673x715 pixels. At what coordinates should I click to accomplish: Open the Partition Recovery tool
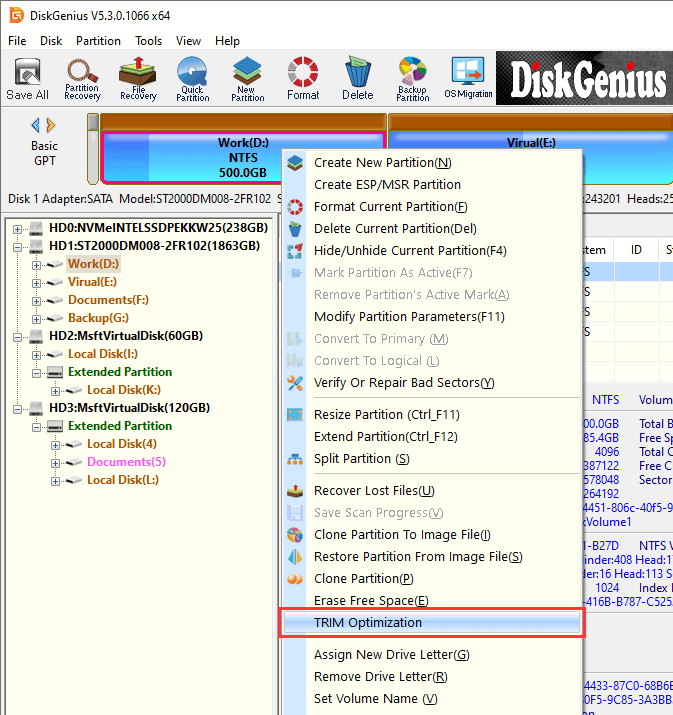[x=82, y=78]
